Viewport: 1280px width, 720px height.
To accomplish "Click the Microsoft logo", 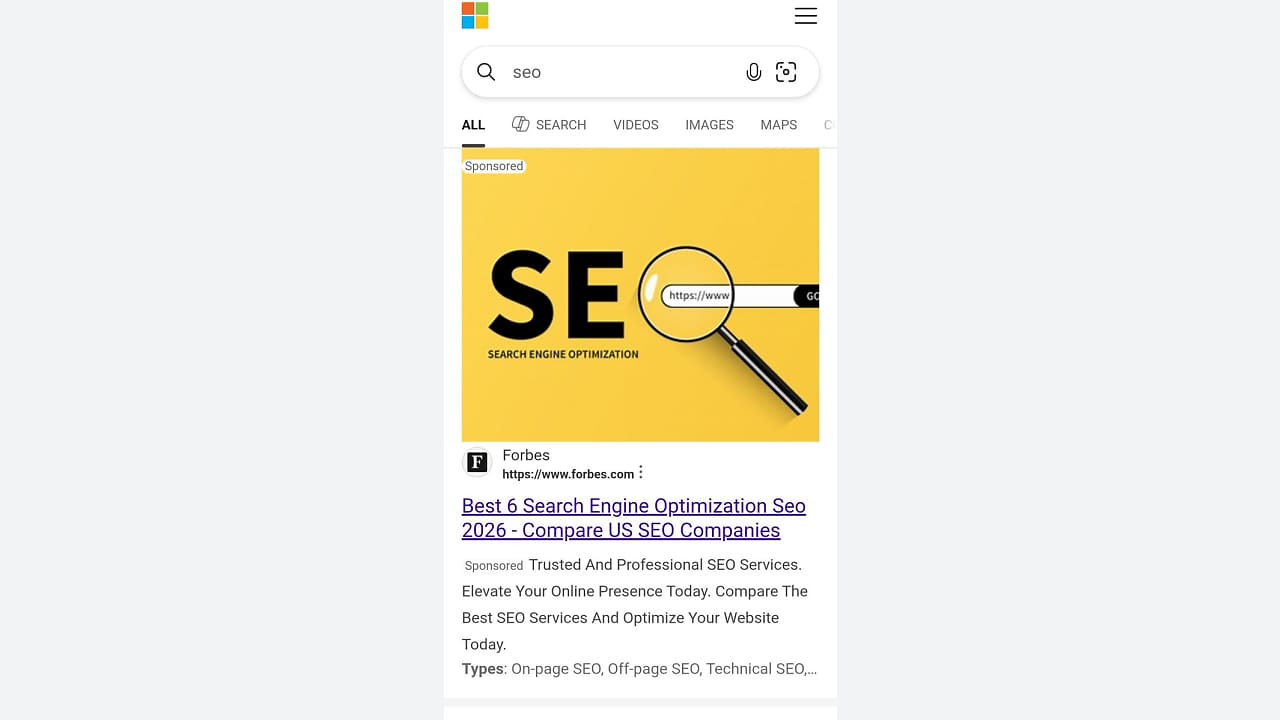I will [475, 15].
